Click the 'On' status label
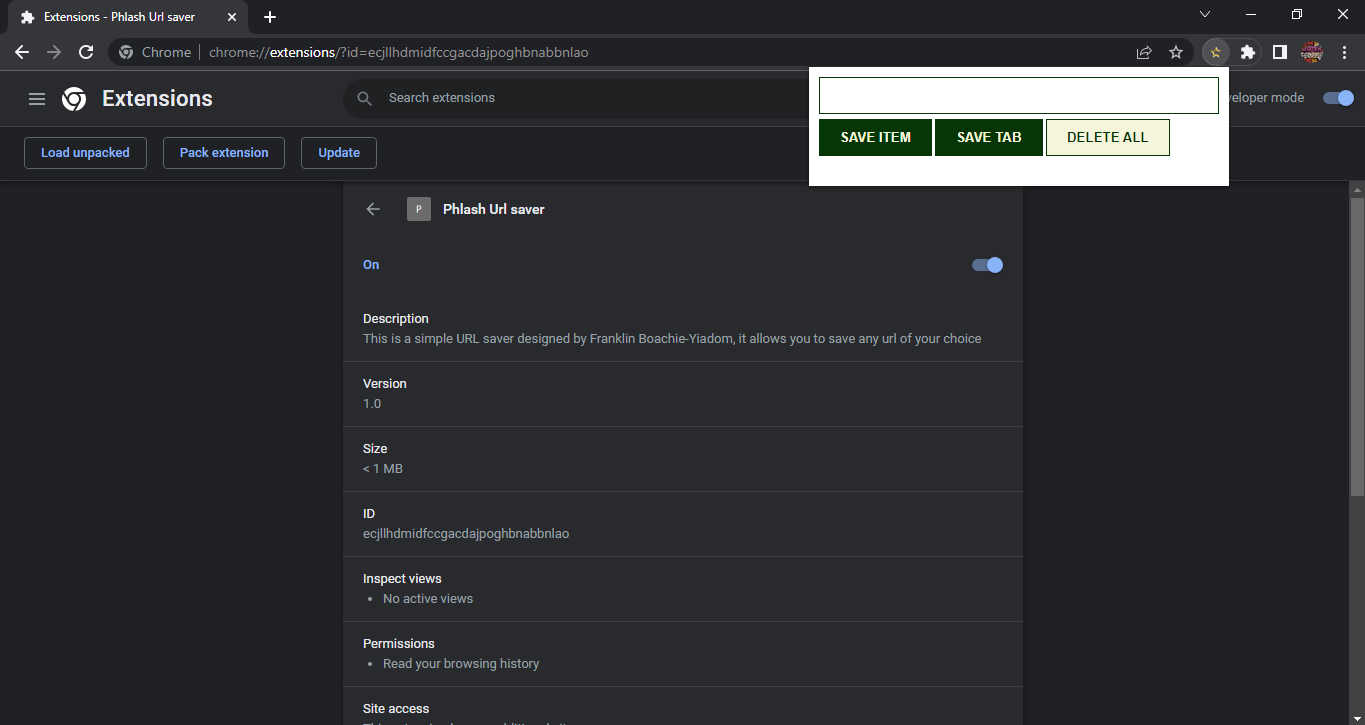The image size is (1365, 725). [x=371, y=265]
